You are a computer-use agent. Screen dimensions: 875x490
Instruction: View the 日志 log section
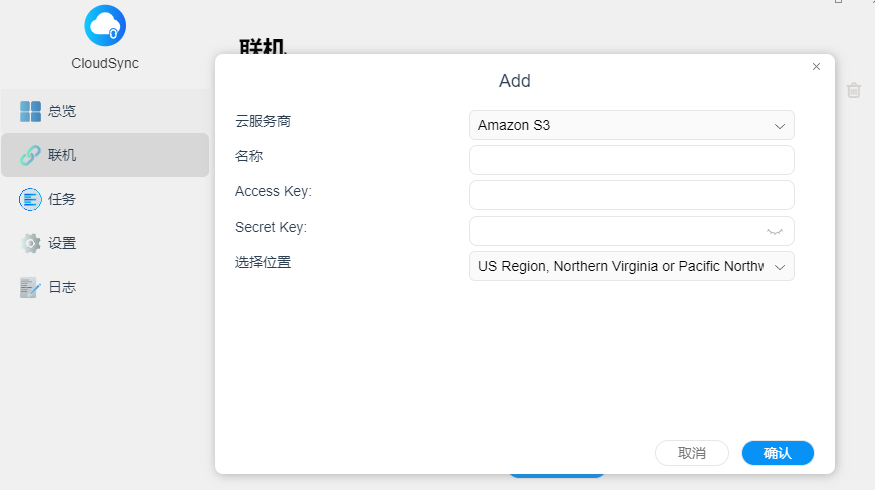[x=105, y=287]
